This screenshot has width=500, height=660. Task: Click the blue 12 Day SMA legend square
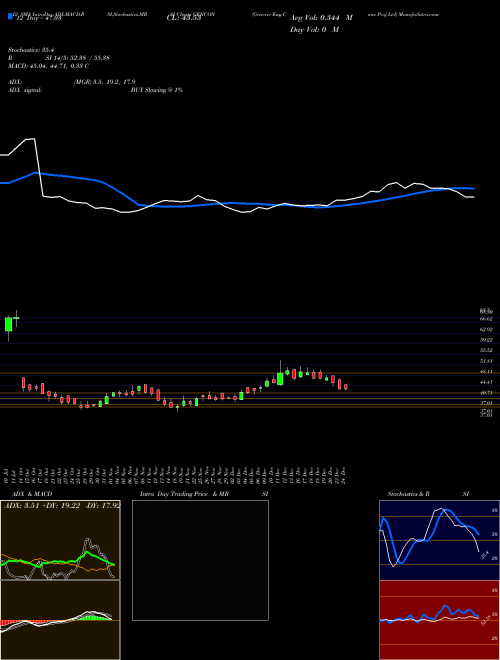(10, 17)
